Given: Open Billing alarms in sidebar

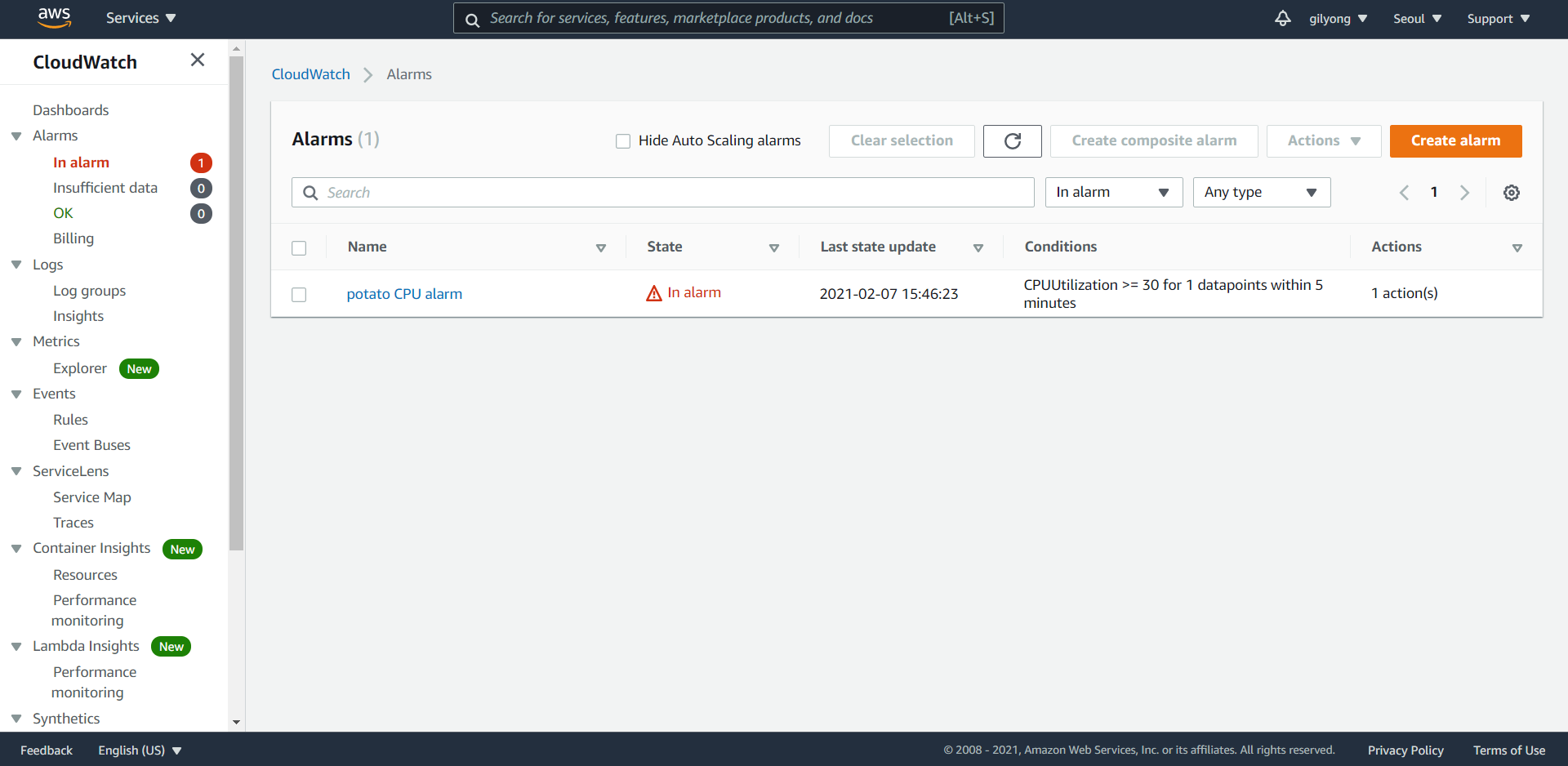Looking at the screenshot, I should [x=73, y=238].
